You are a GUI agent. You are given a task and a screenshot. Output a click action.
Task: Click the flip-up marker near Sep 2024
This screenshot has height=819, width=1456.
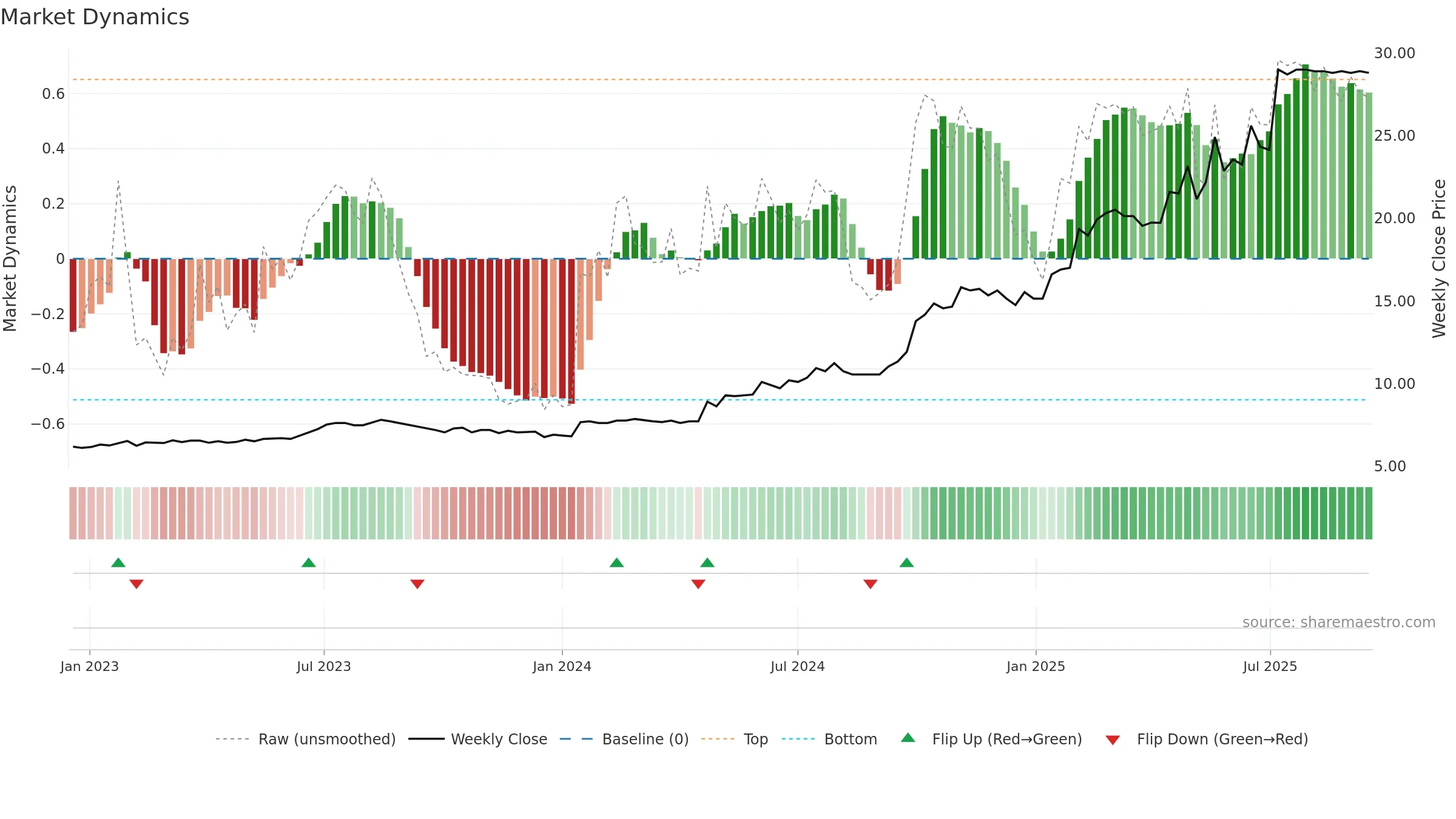point(907,562)
